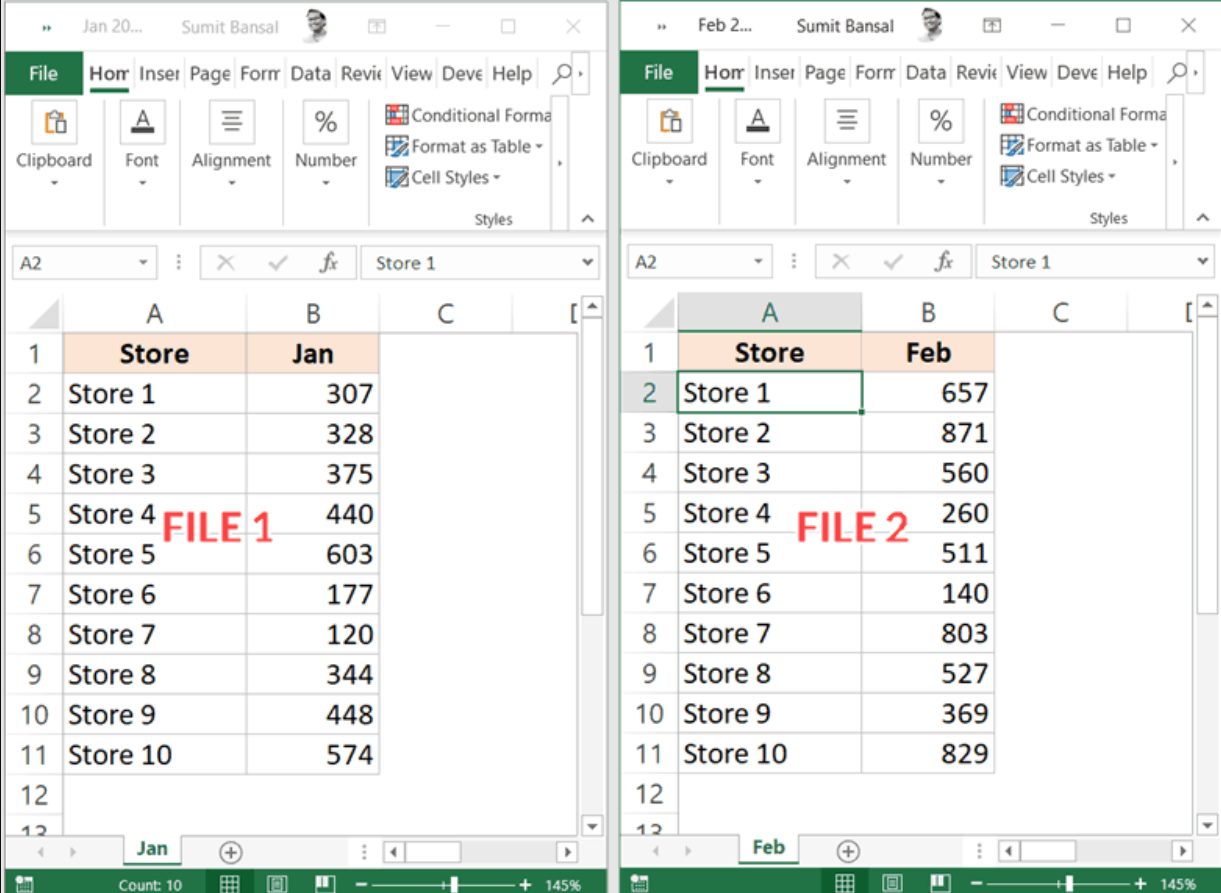The image size is (1221, 893).
Task: Click the zoom slider in the Jan workbook
Action: tap(455, 884)
